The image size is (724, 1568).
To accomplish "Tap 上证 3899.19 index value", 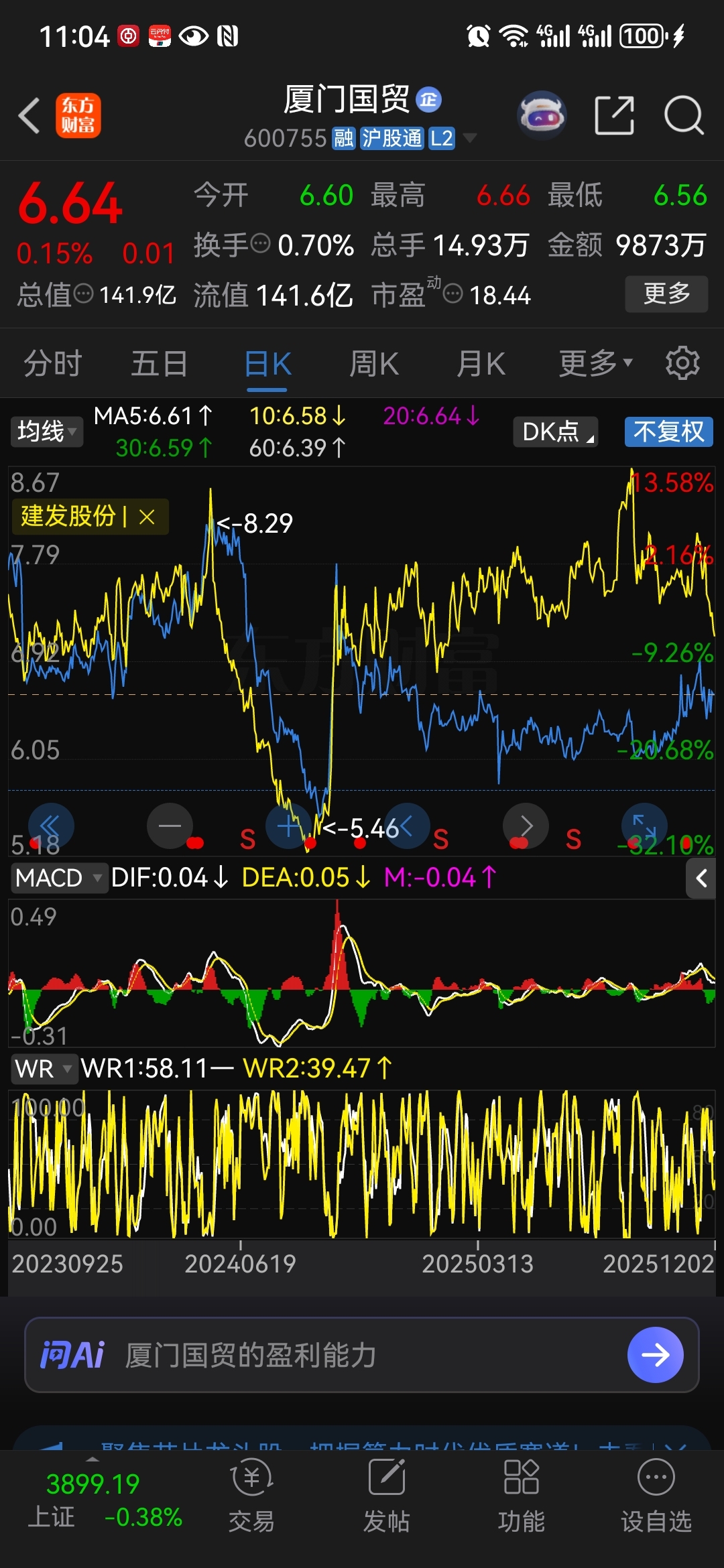I will tap(93, 1485).
